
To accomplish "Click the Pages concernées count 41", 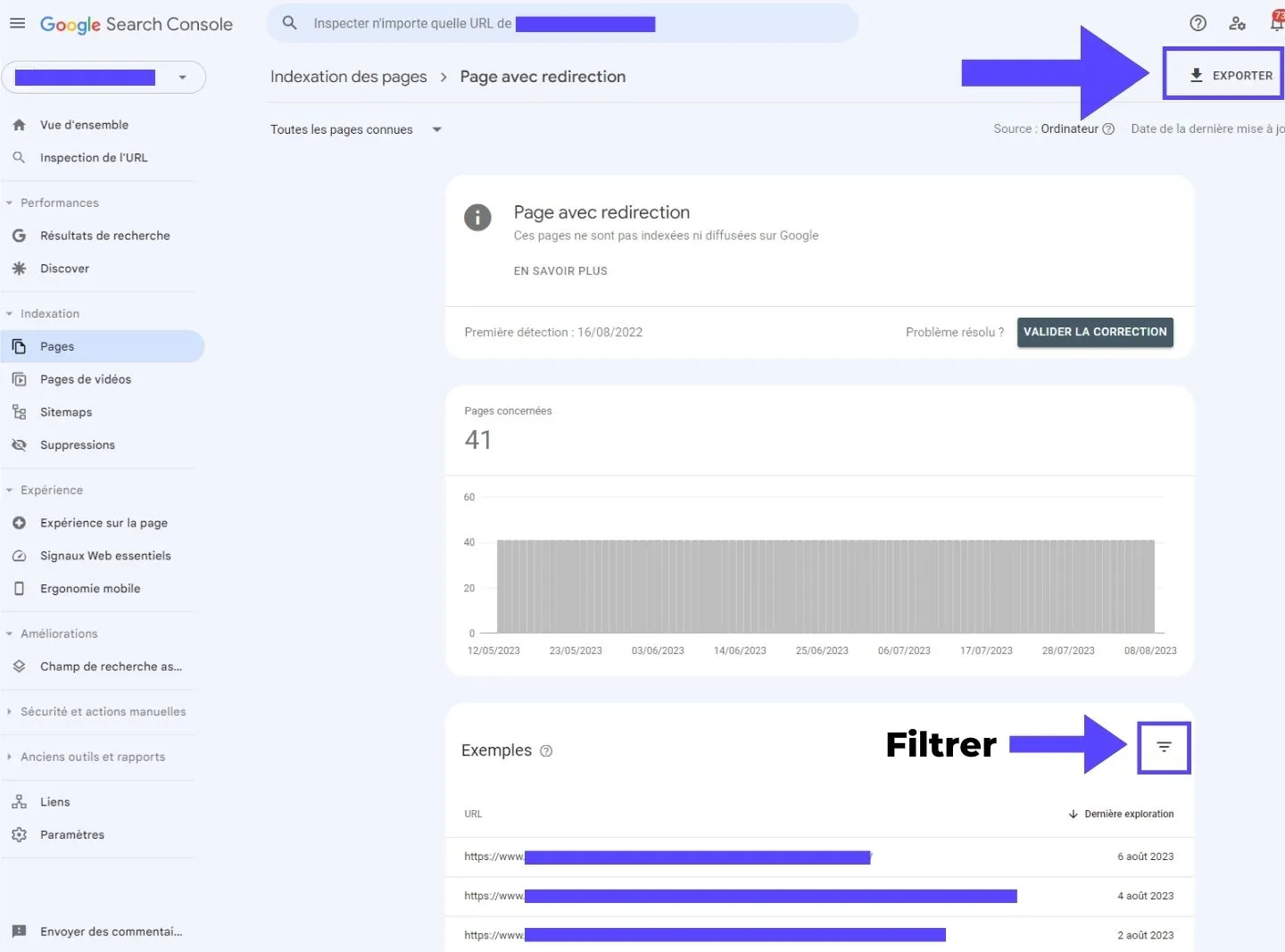I will point(478,440).
